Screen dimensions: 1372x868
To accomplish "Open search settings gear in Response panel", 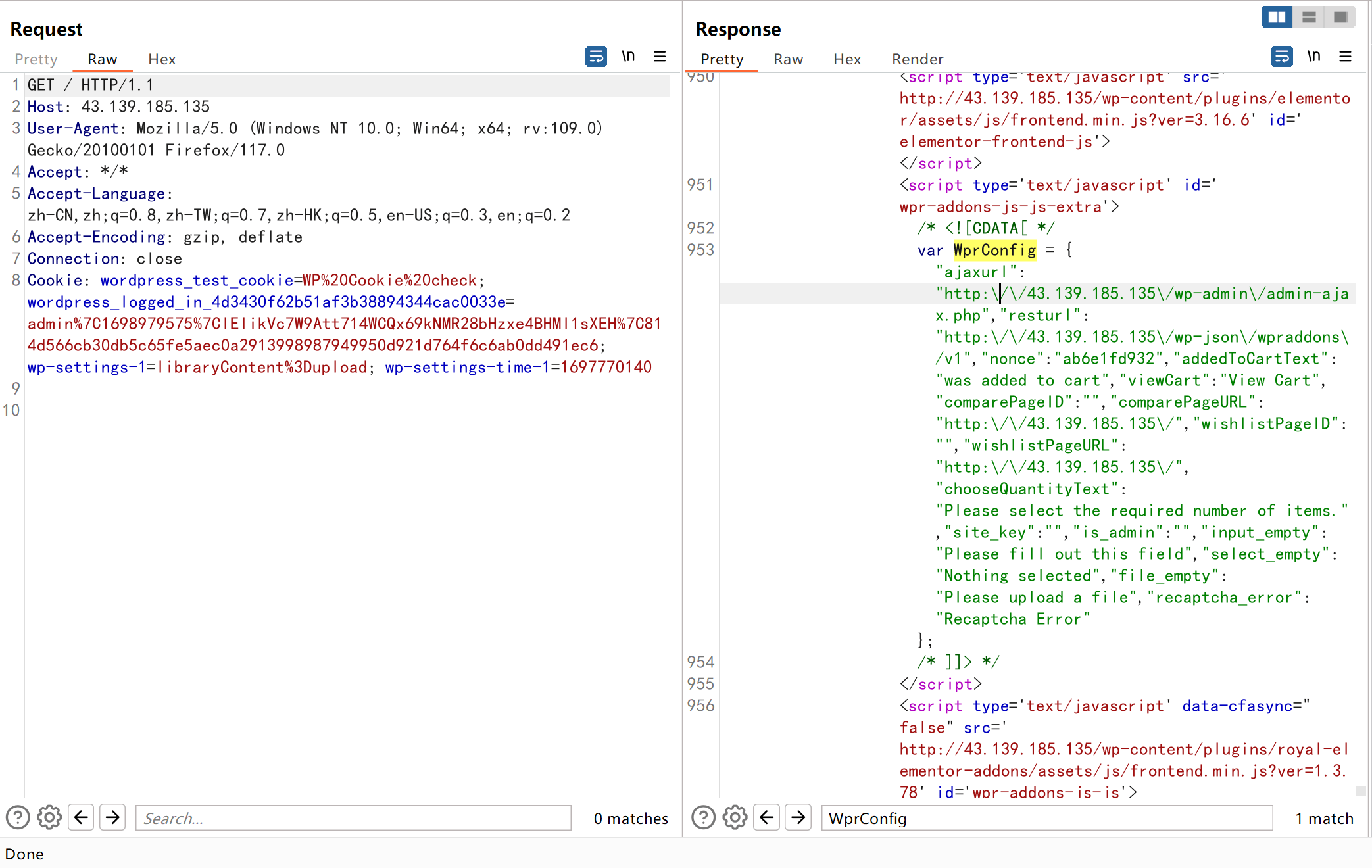I will coord(735,817).
